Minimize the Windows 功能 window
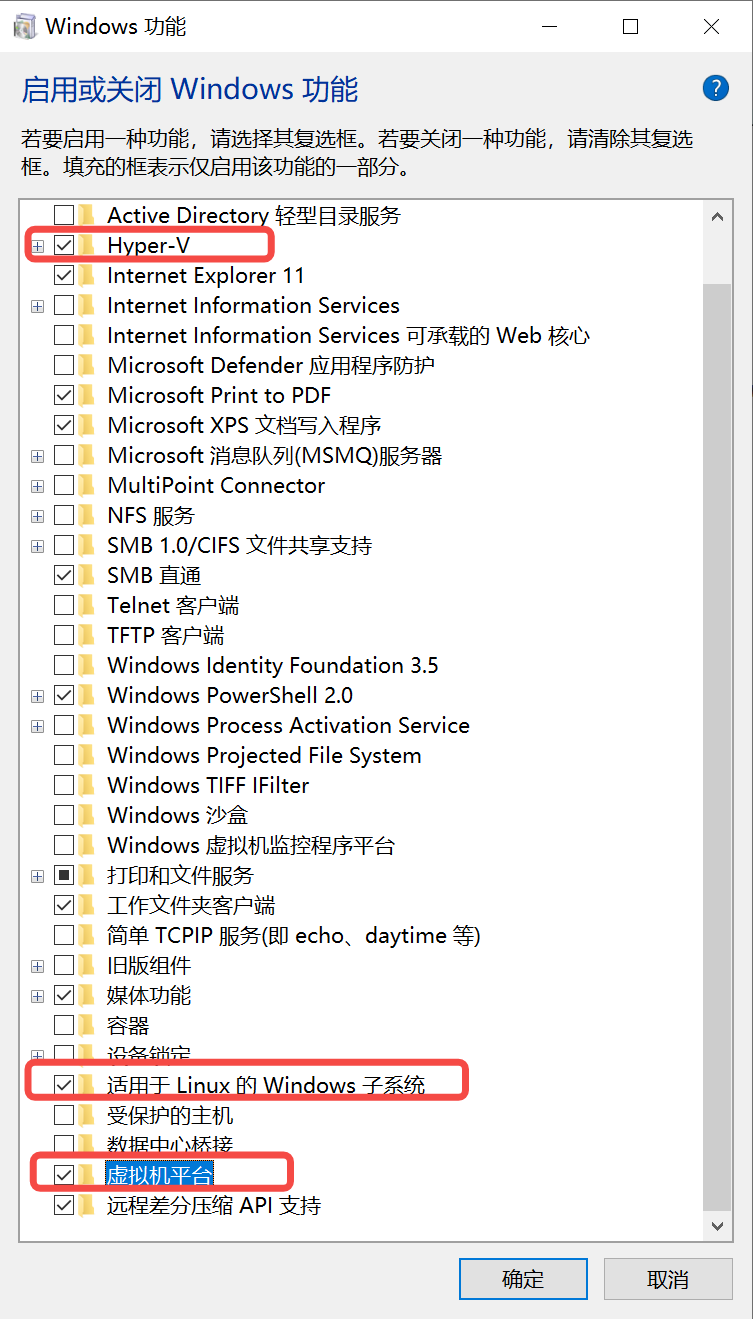 pos(549,27)
